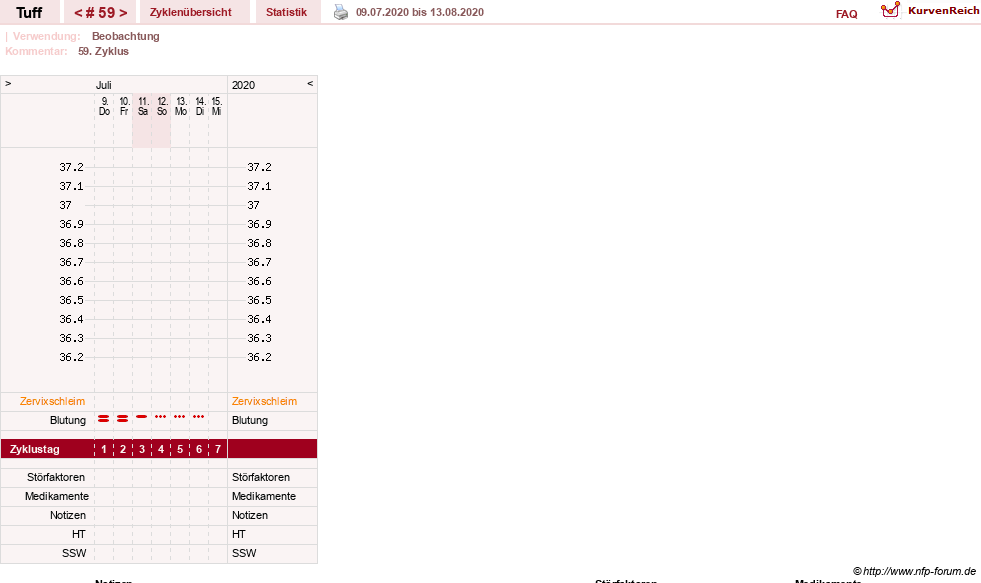Click the KurvenReich logo icon
The image size is (981, 583).
click(890, 10)
